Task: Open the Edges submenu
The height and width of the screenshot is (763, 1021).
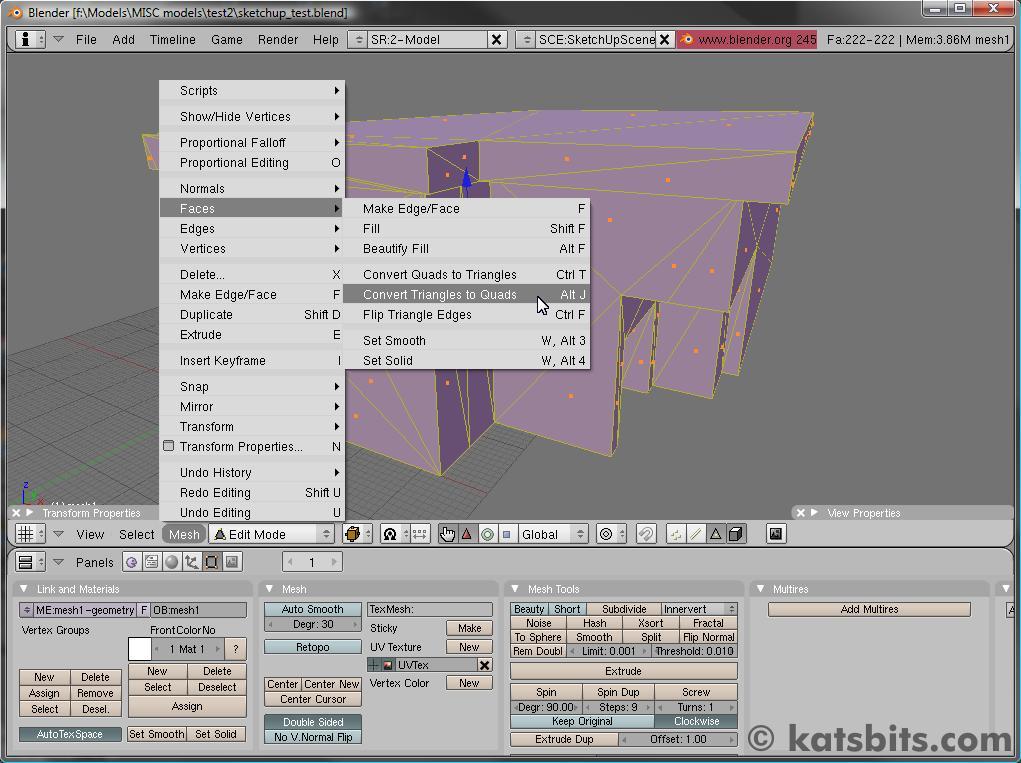Action: click(x=252, y=229)
